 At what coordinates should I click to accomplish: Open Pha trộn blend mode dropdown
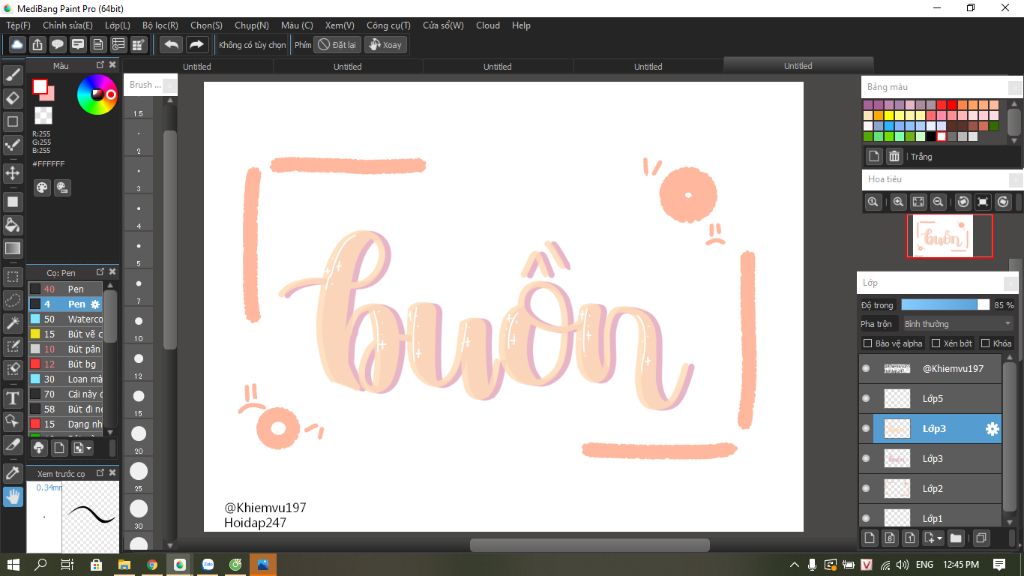pos(957,324)
